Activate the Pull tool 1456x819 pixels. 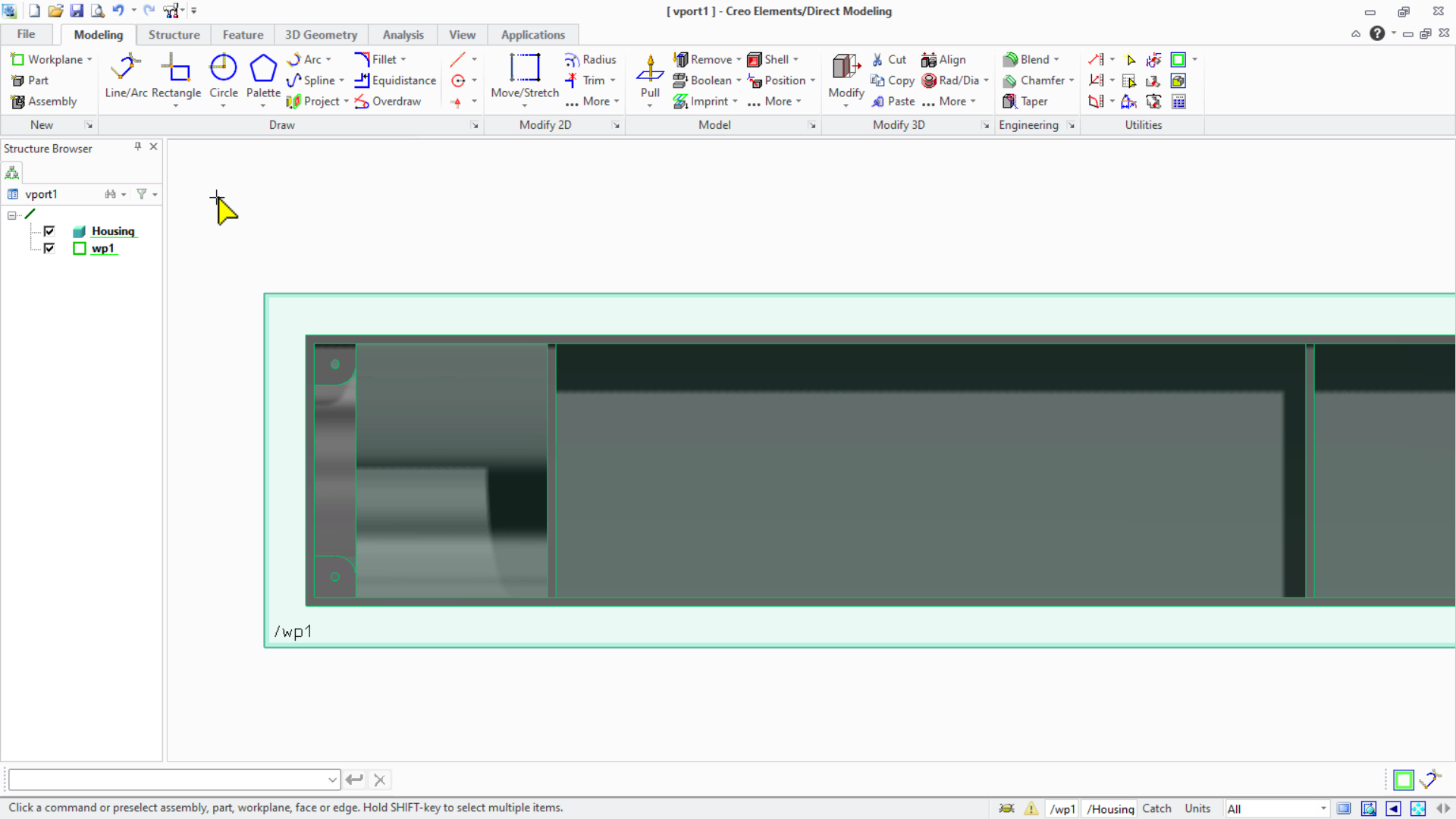pyautogui.click(x=649, y=76)
